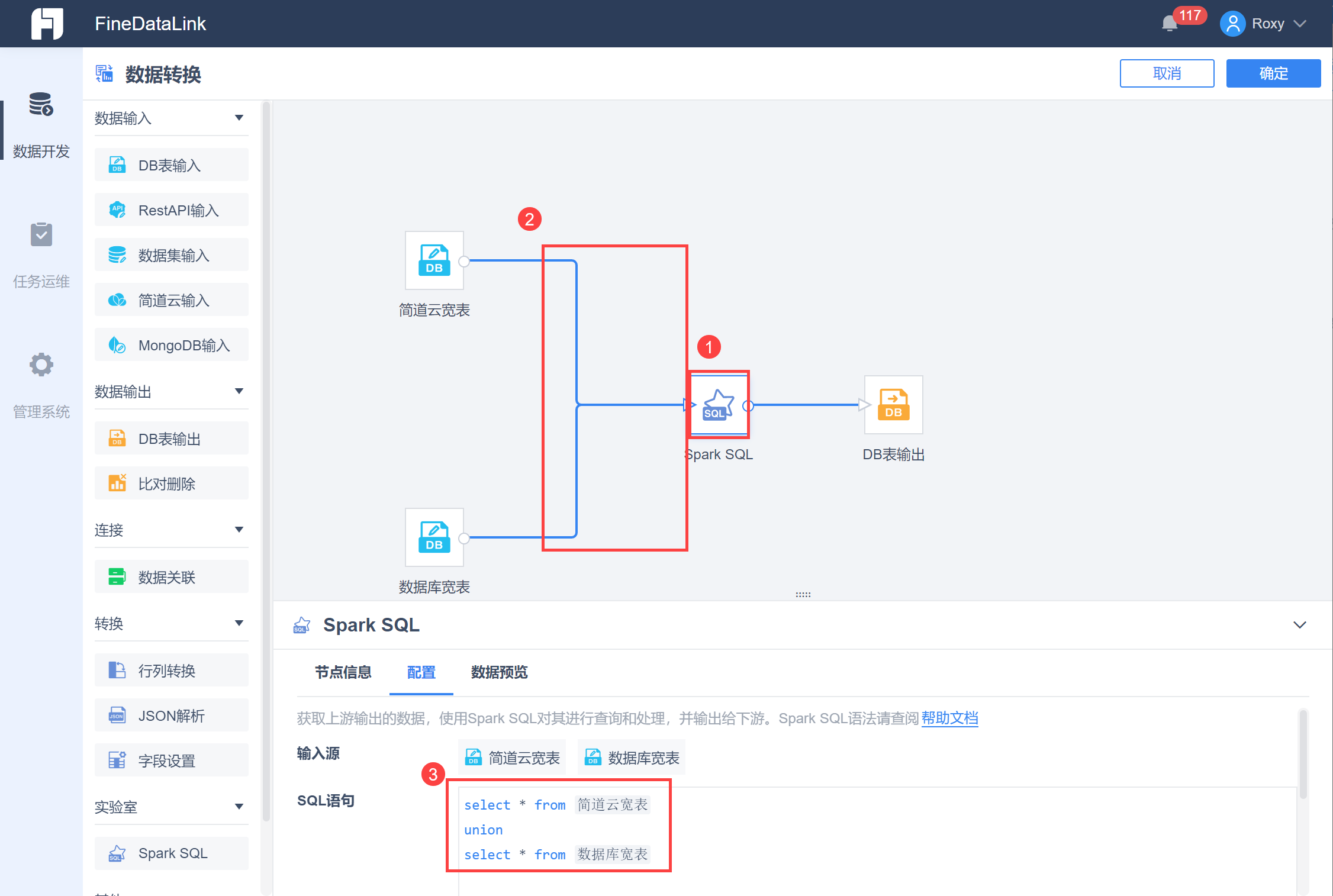Choose the MongoDB输入 input option
Image resolution: width=1333 pixels, height=896 pixels.
point(171,344)
